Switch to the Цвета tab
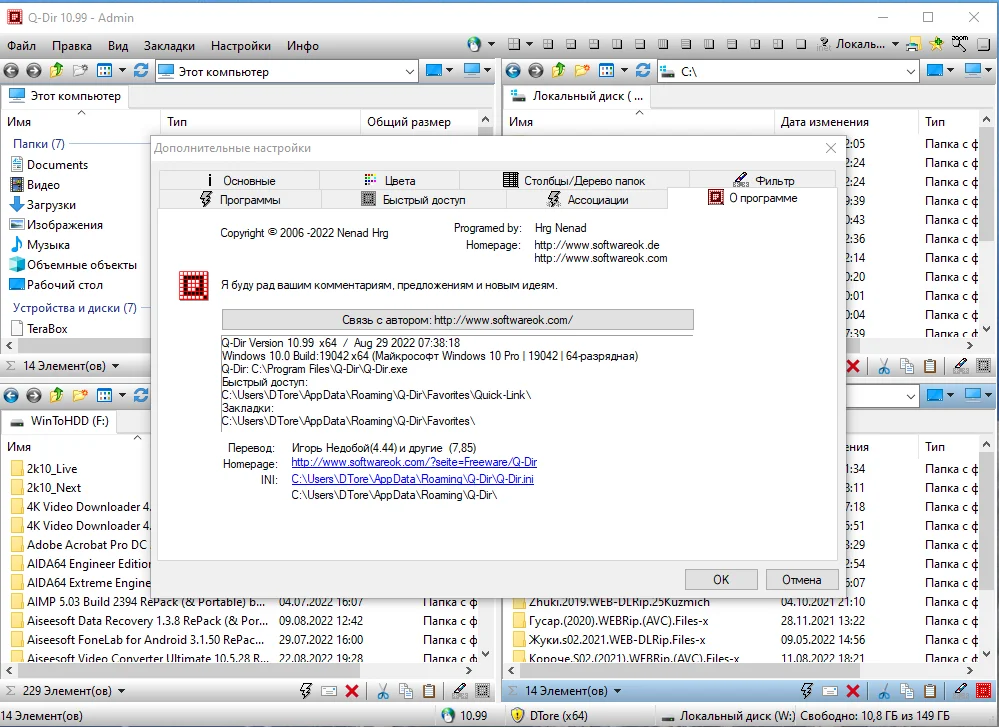 [389, 180]
